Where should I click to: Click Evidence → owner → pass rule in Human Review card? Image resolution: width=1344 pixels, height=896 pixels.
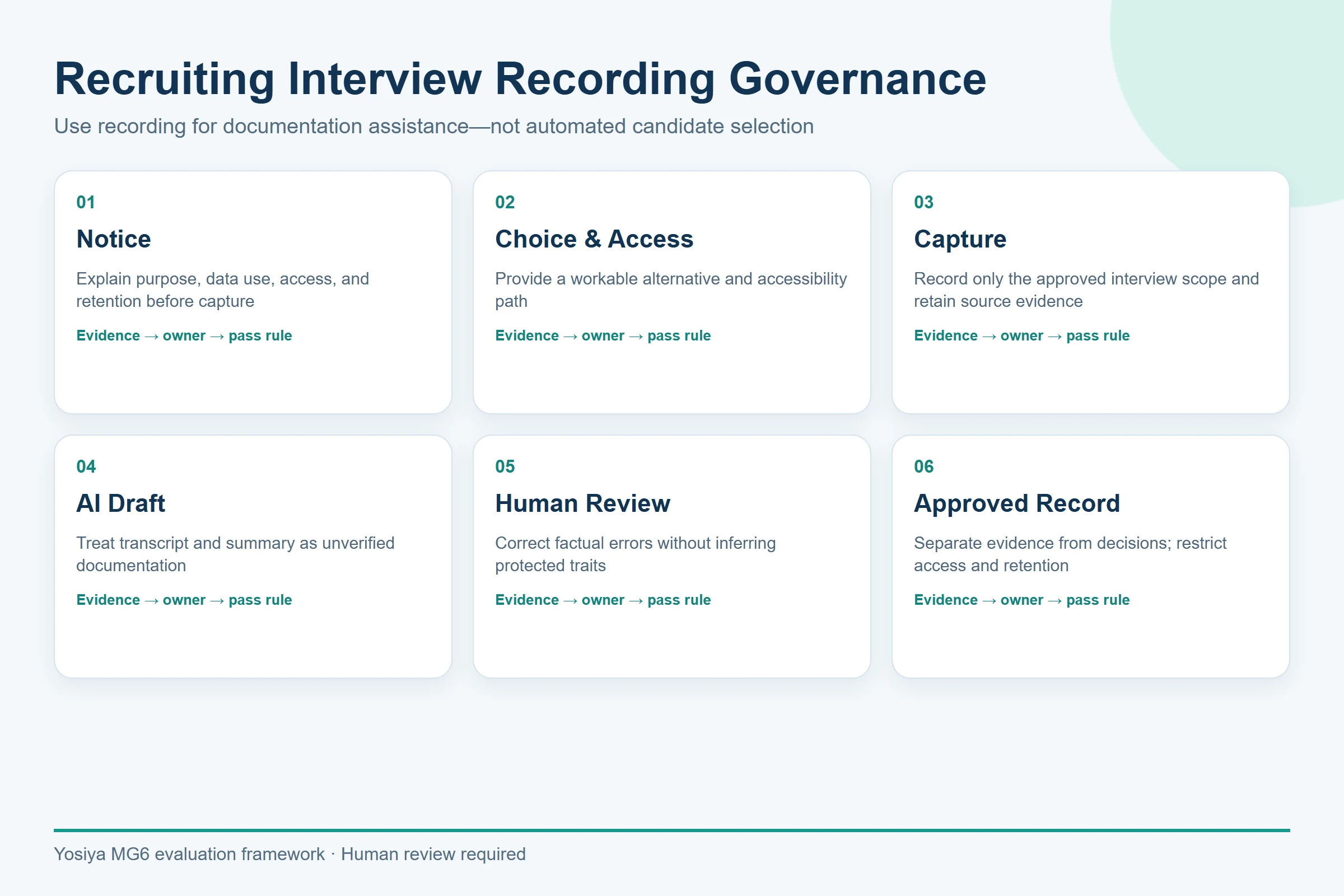coord(603,600)
